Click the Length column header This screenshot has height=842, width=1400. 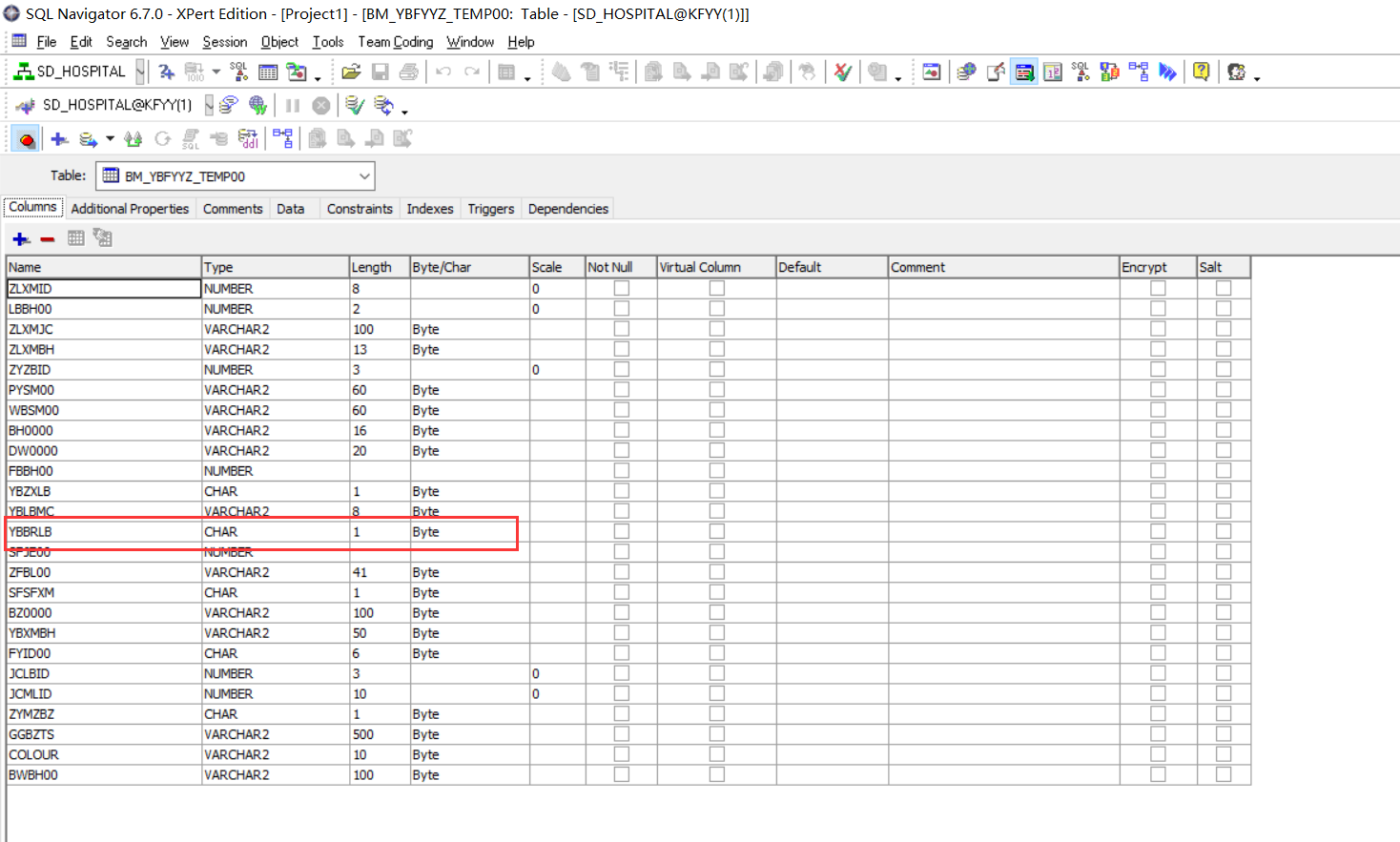[x=380, y=267]
